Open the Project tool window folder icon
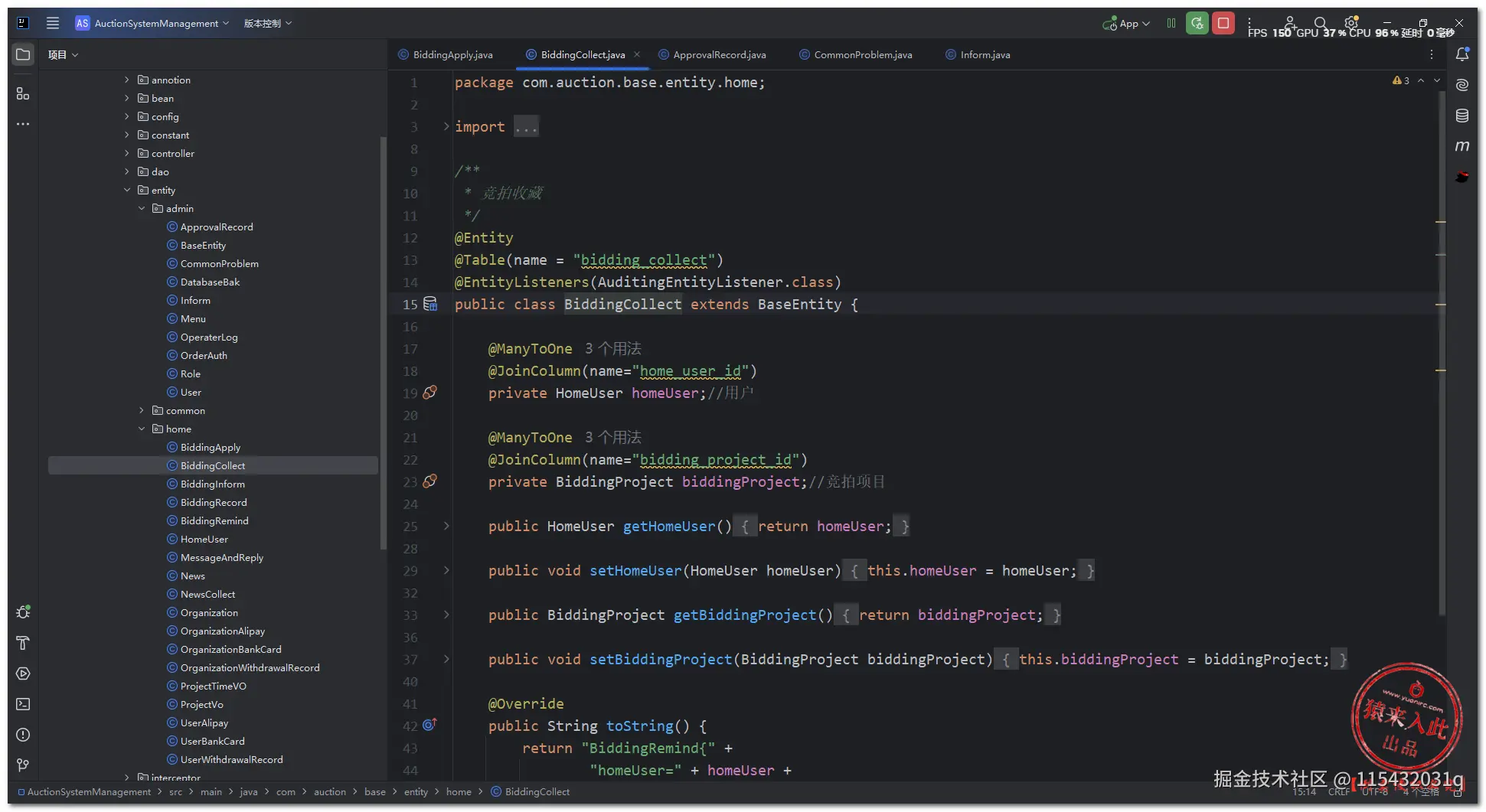The width and height of the screenshot is (1486, 812). (x=23, y=54)
